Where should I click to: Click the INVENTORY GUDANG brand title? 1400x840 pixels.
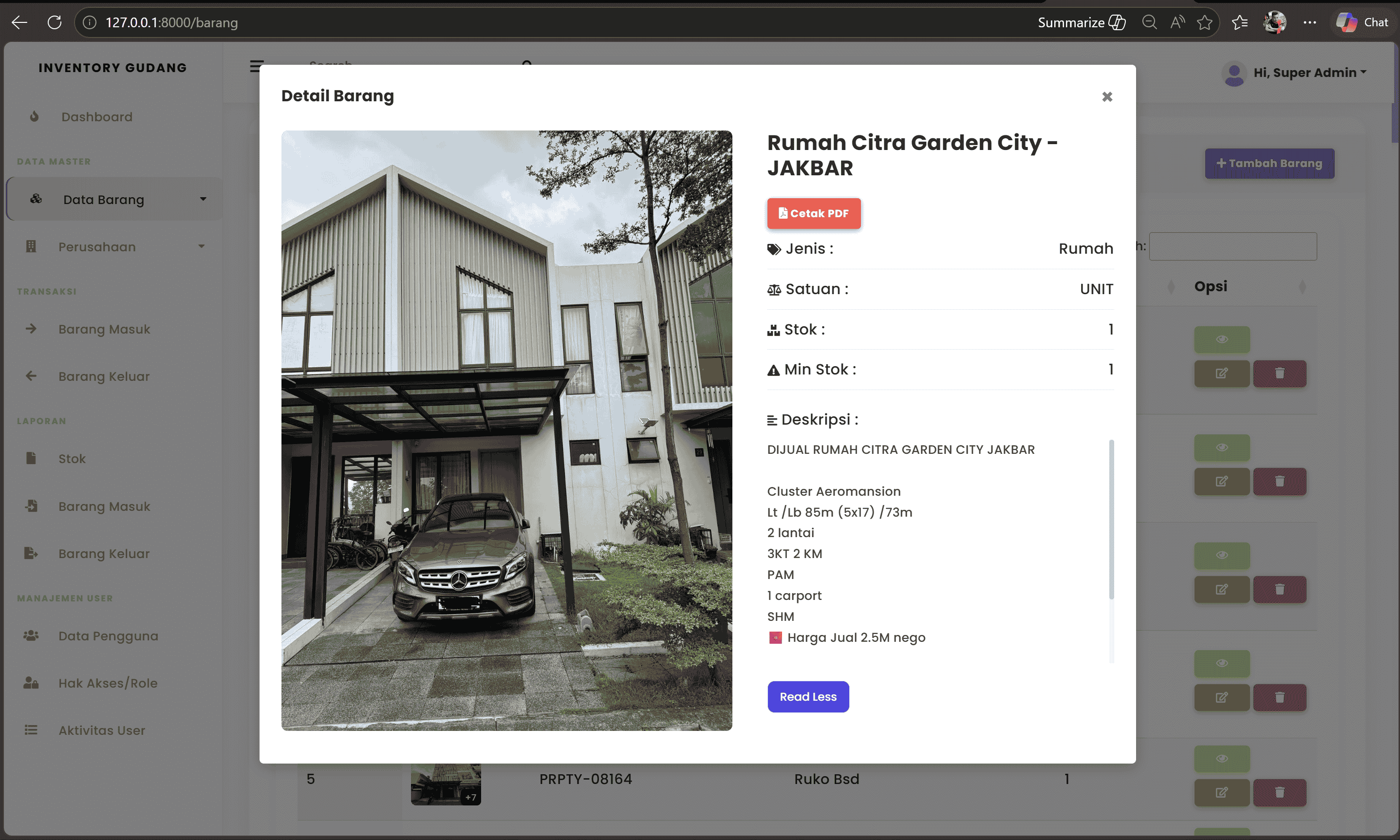112,68
